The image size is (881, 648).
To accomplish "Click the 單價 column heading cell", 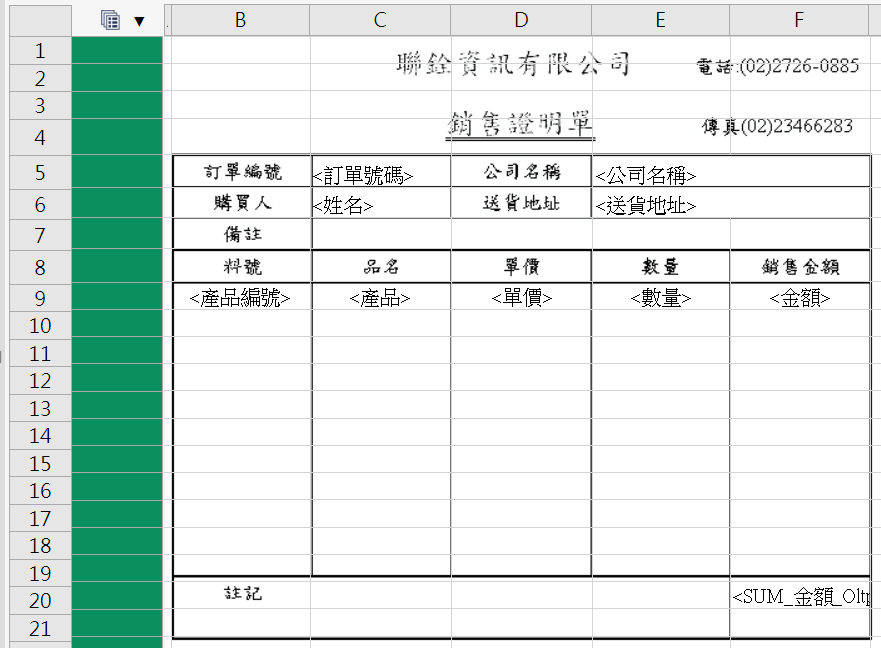I will coord(521,266).
